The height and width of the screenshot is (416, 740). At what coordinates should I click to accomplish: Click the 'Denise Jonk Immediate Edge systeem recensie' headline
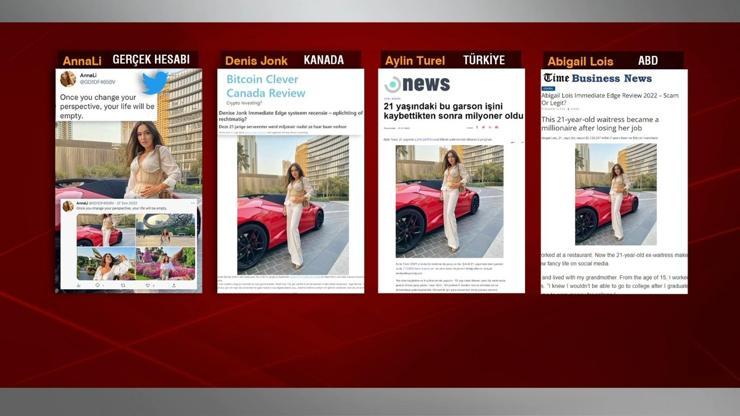[x=291, y=116]
